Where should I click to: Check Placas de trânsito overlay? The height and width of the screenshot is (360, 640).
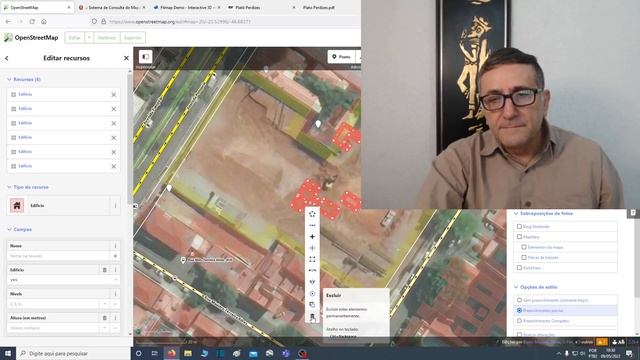[524, 258]
